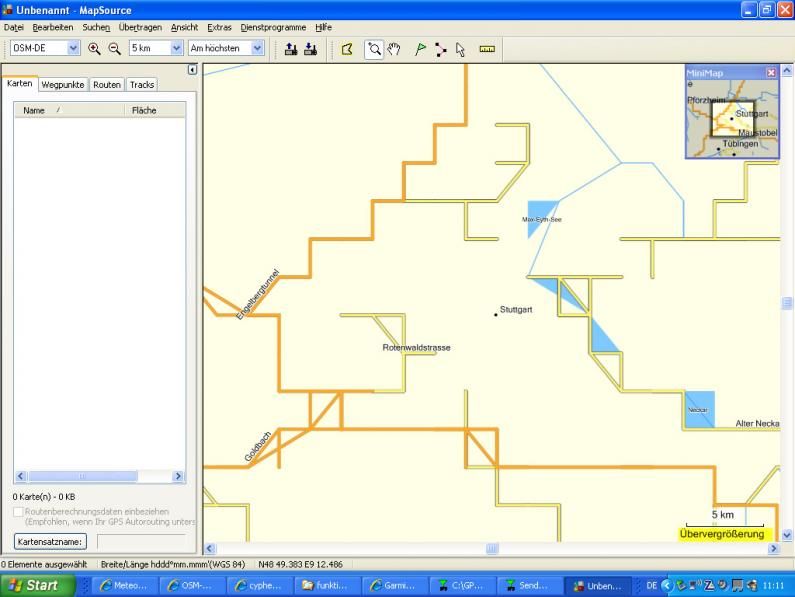Click the zoom out magnifier icon
Viewport: 795px width, 597px height.
coord(115,49)
